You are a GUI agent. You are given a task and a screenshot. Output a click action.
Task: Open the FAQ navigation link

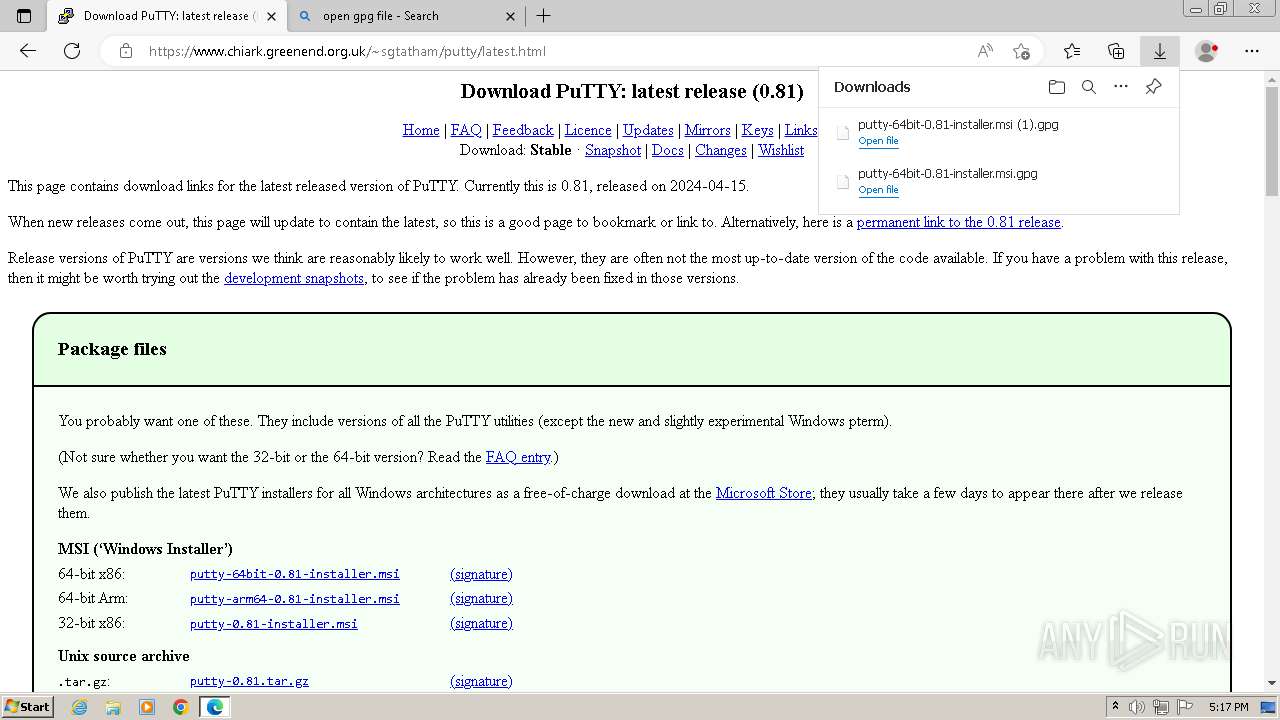[x=466, y=130]
